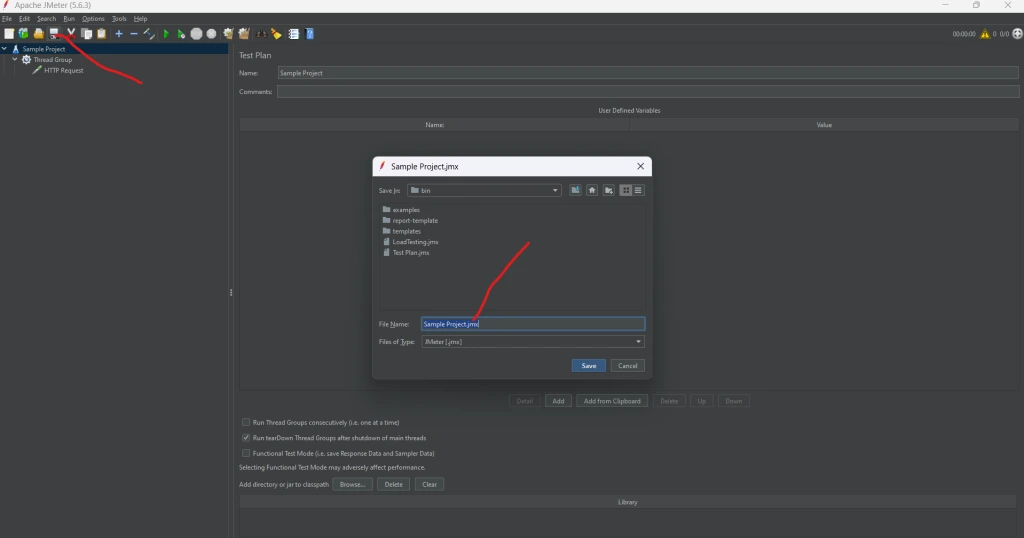Click the Clear All broom icon
Viewport: 1024px width, 538px height.
[244, 34]
